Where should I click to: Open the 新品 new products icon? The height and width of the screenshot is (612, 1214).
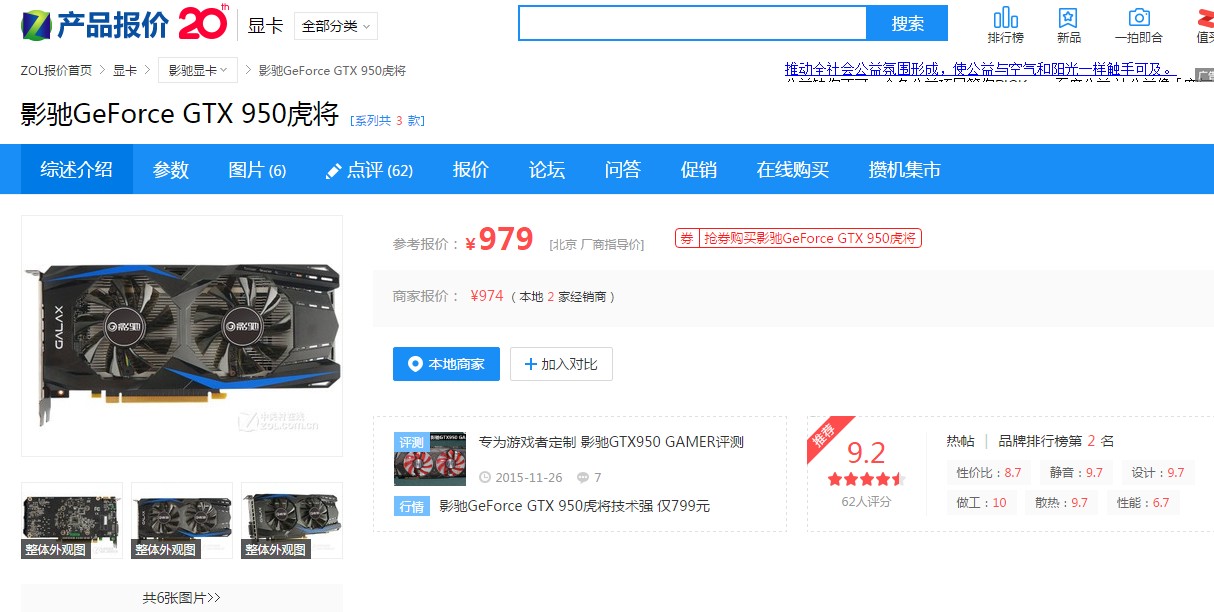click(x=1068, y=18)
